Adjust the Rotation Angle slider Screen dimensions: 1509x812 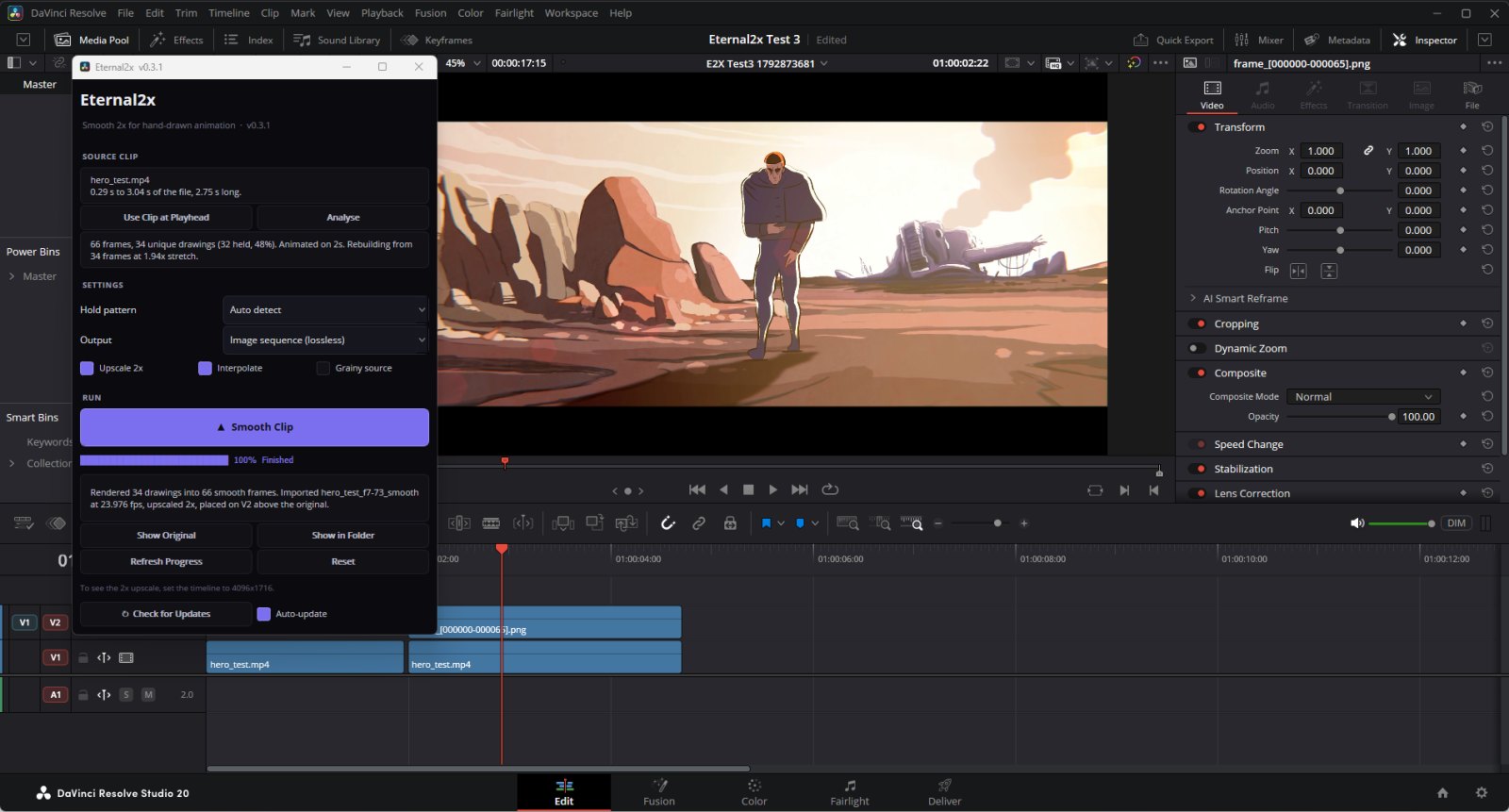(1340, 191)
